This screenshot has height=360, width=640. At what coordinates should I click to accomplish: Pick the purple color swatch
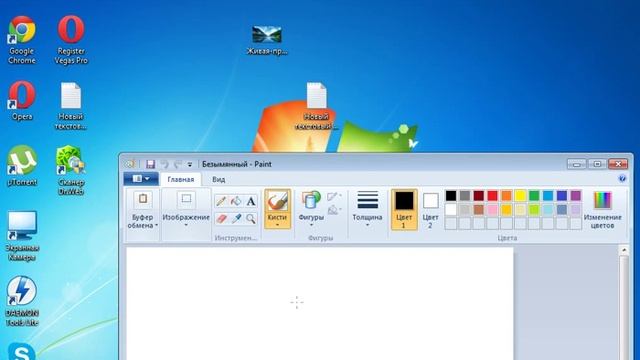point(576,196)
